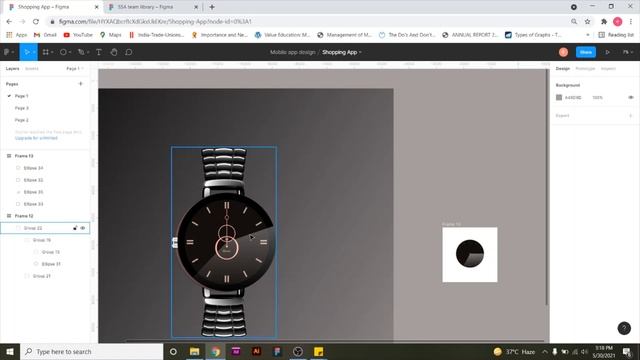Click the Upgrade for unlimited link
This screenshot has height=360, width=640.
[36, 138]
